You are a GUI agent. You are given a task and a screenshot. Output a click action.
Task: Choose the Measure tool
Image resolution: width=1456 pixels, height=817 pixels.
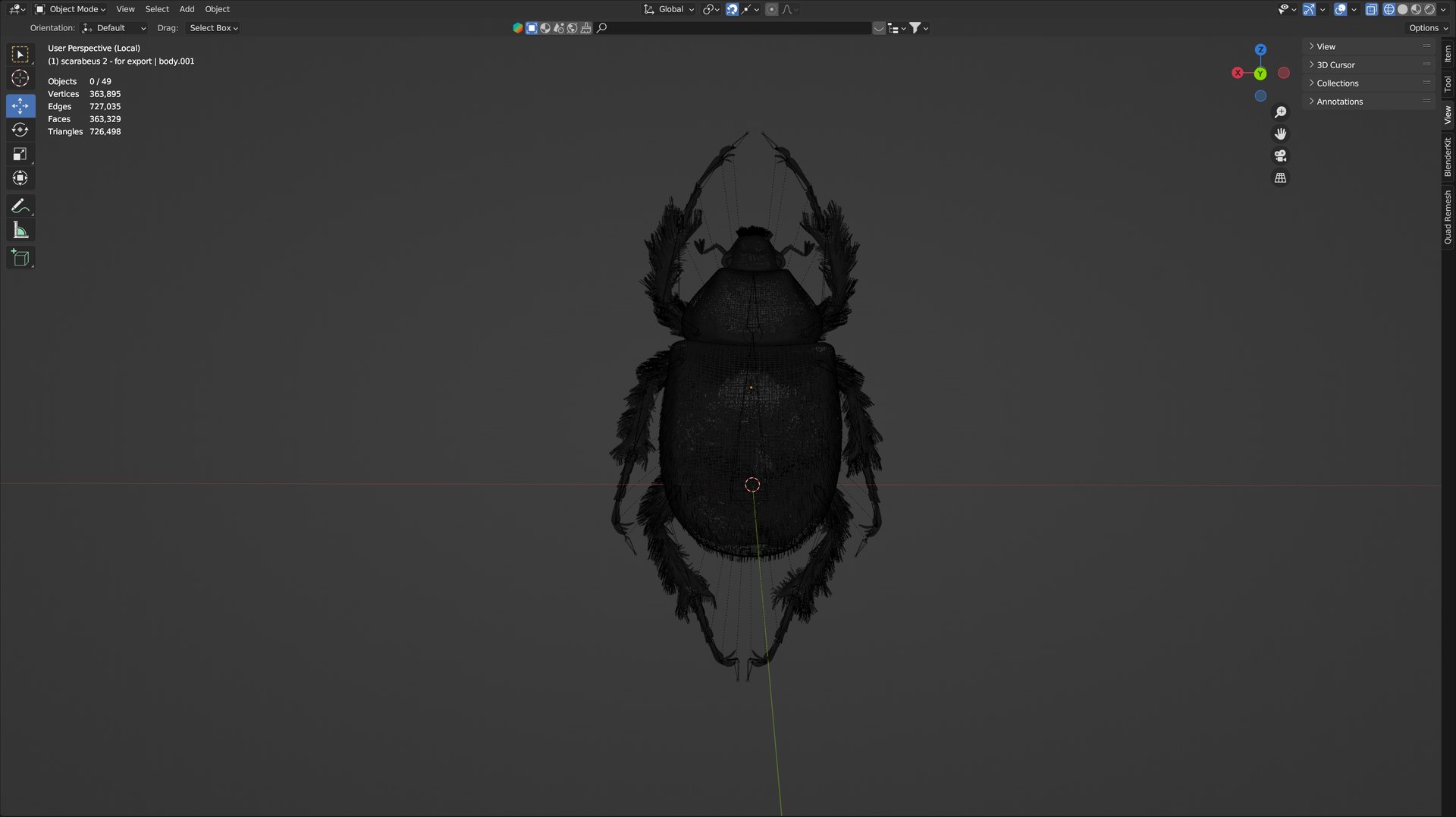point(20,231)
